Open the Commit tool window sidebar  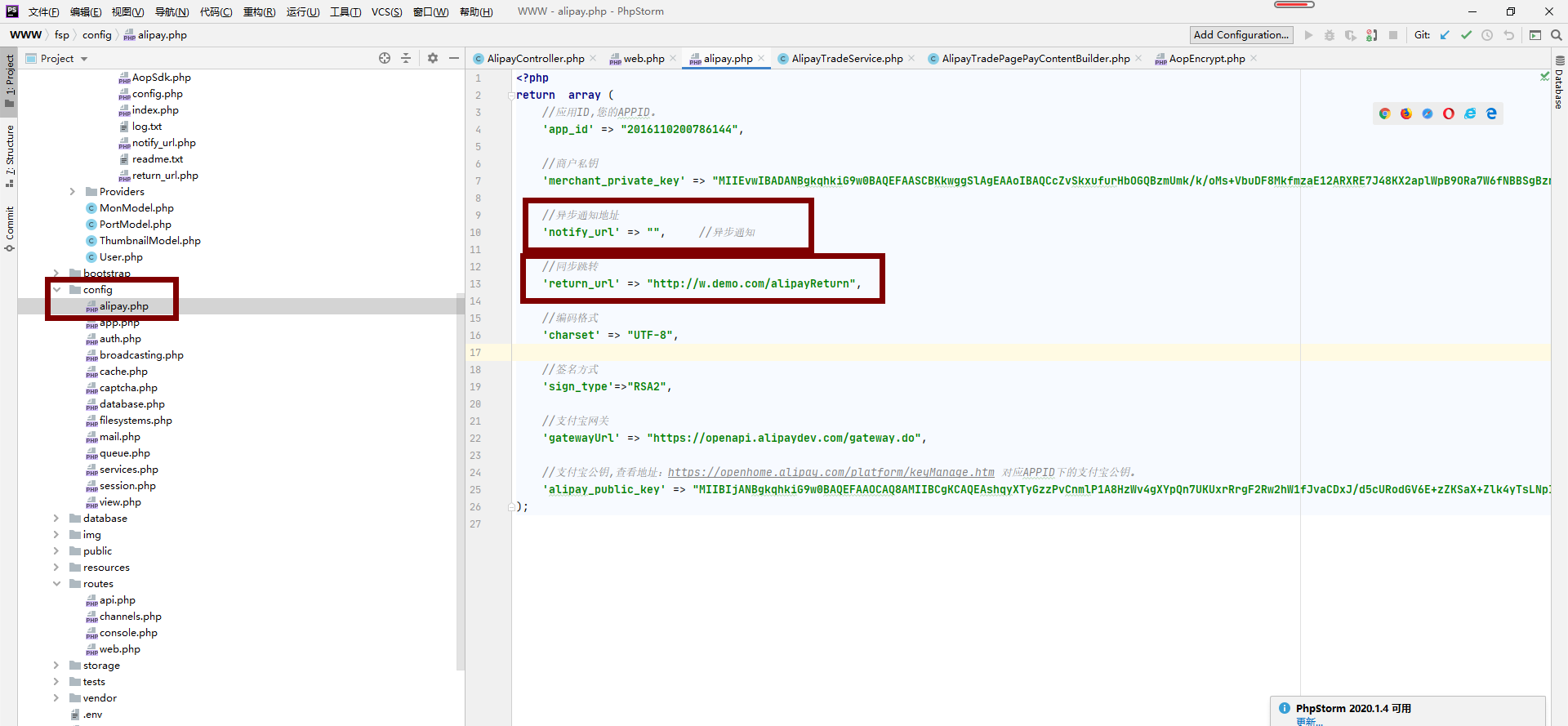10,229
